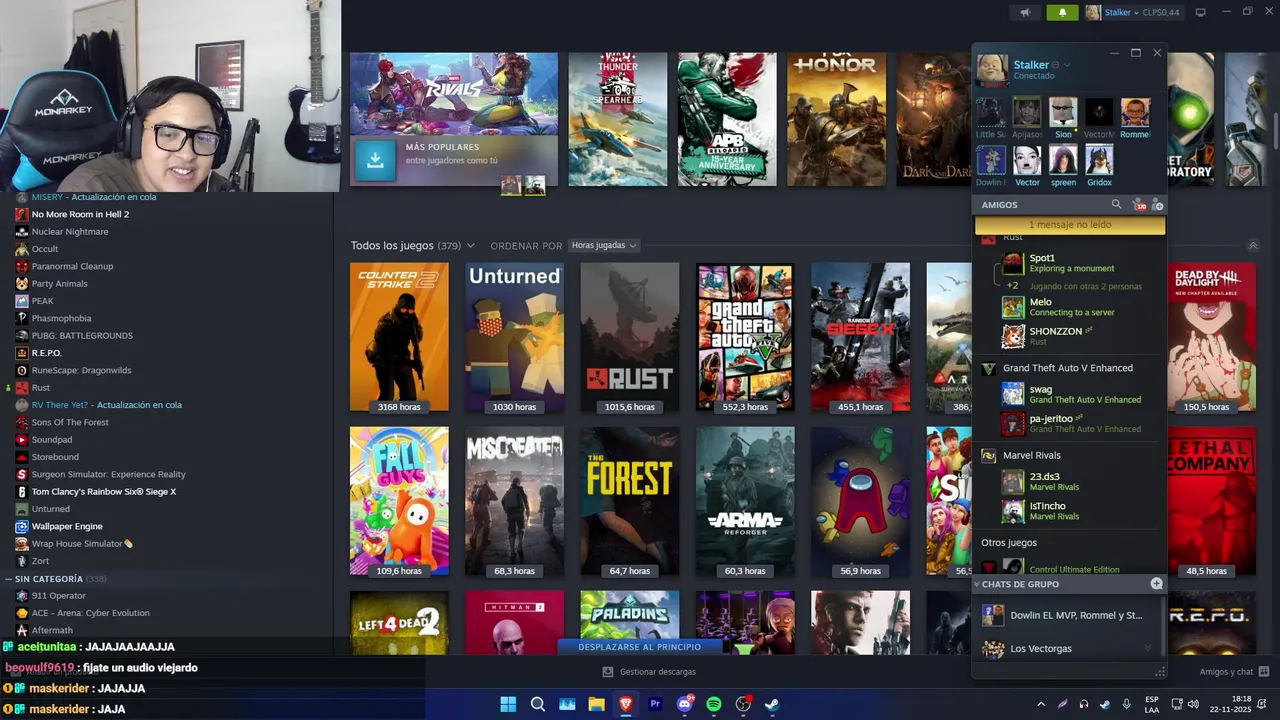1280x720 pixels.
Task: Select Sons Of The Forest in library list
Action: click(x=70, y=422)
